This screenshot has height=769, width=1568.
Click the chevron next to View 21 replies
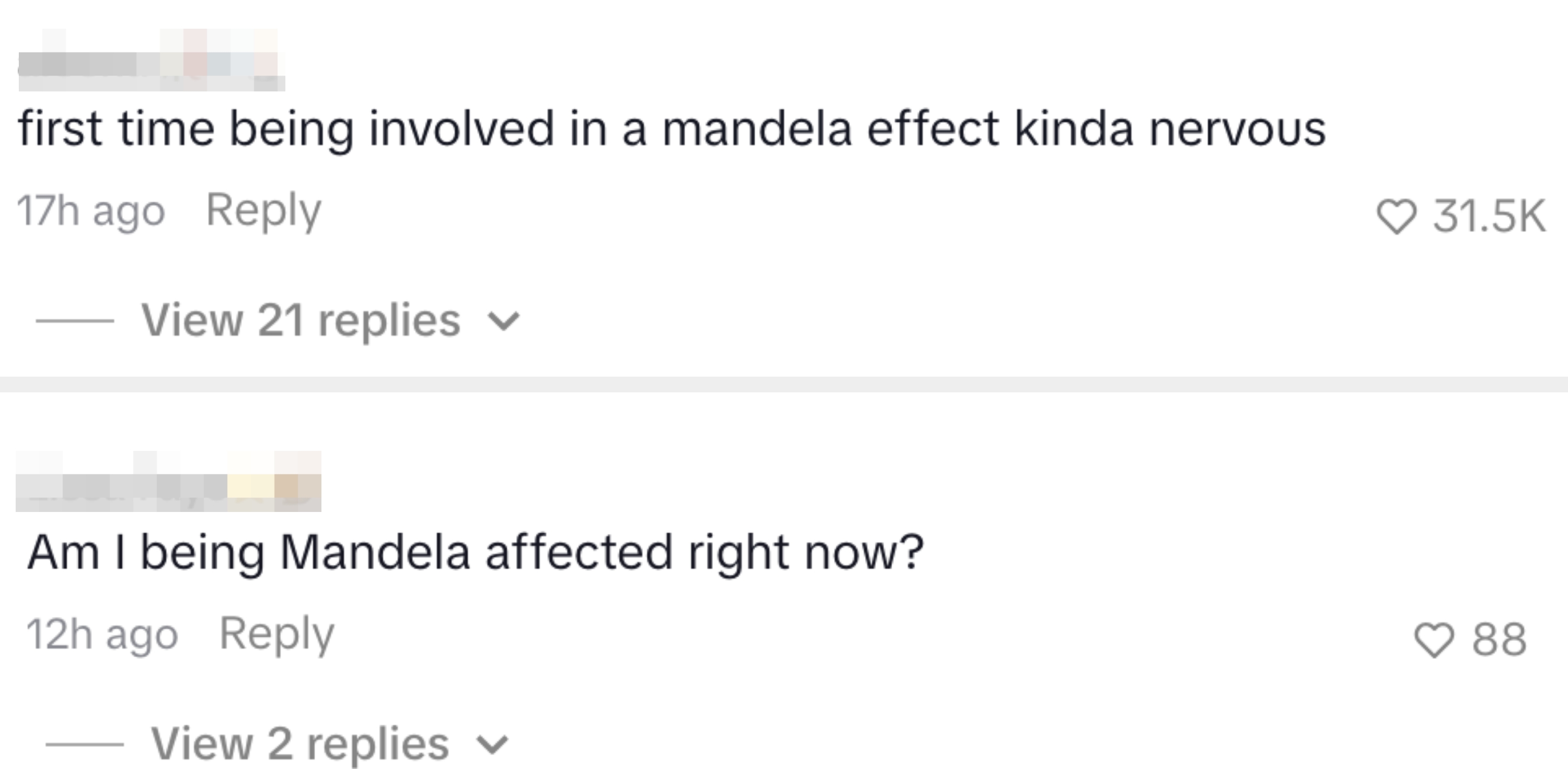[x=505, y=322]
